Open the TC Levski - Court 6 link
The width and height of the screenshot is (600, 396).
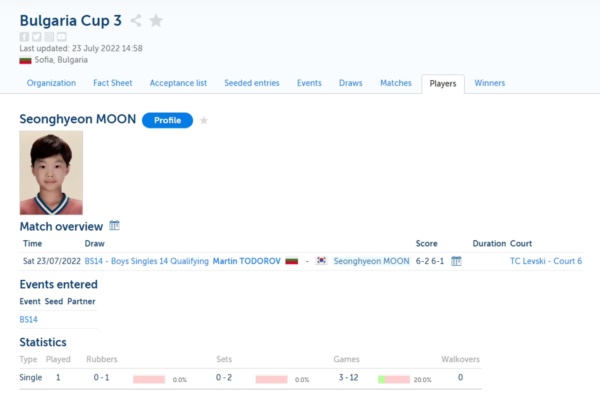tap(546, 261)
